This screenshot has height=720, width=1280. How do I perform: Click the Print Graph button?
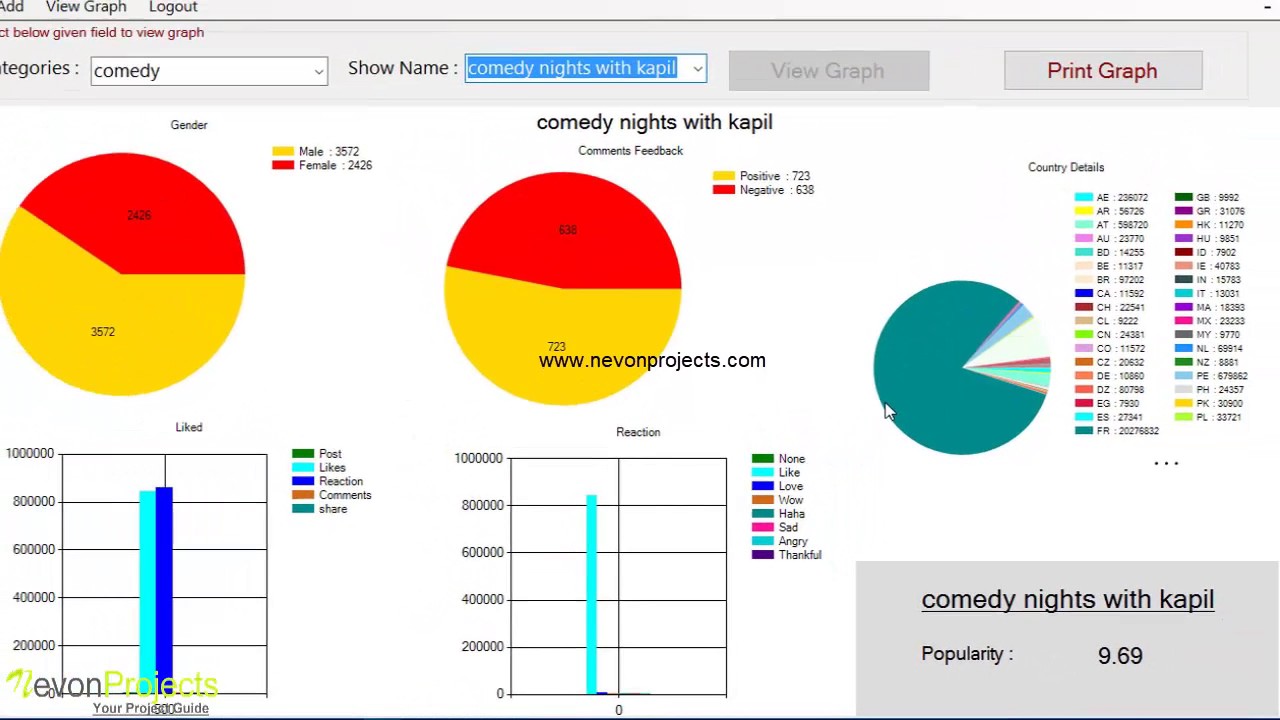(x=1103, y=71)
